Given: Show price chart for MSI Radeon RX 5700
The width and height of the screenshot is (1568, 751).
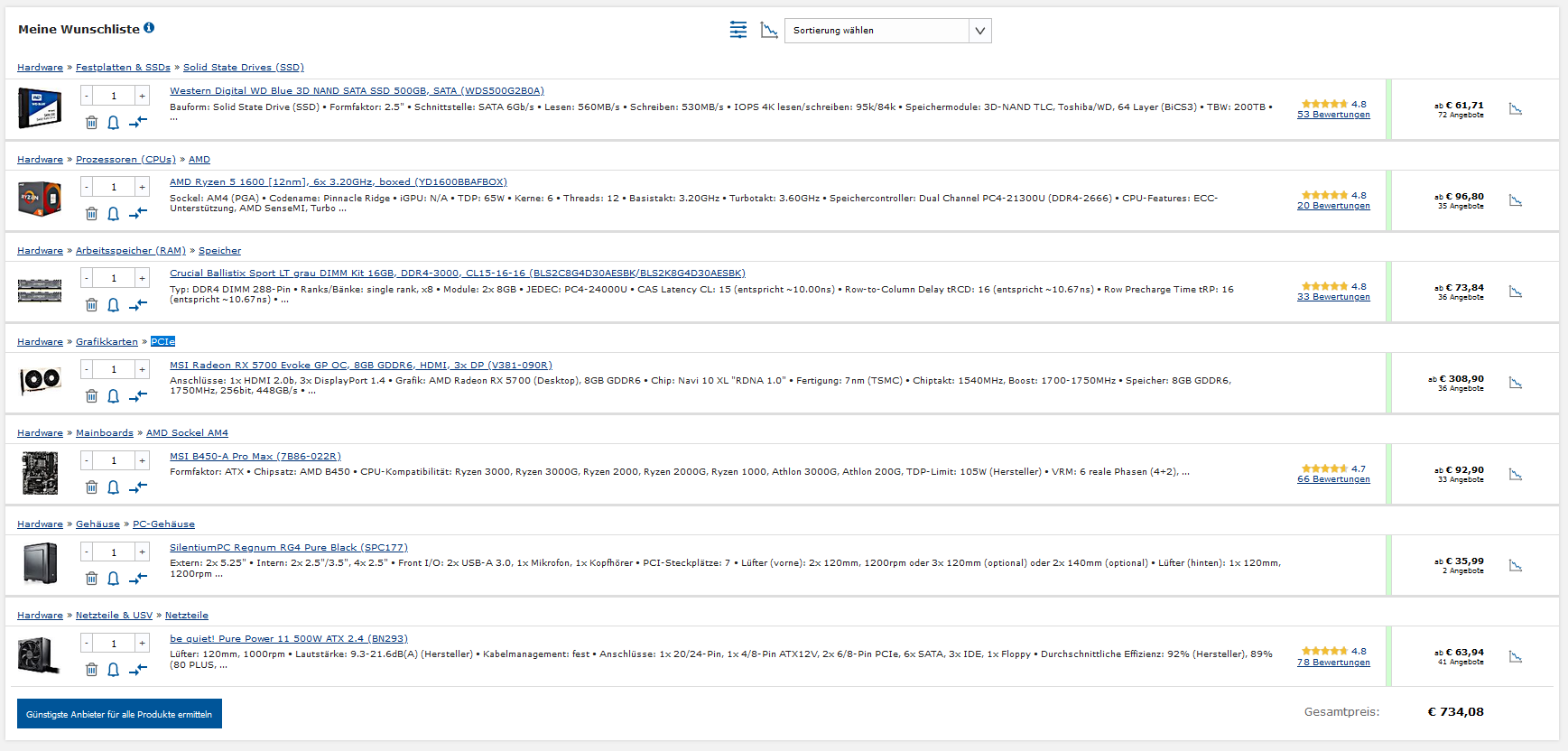Looking at the screenshot, I should coord(1516,383).
